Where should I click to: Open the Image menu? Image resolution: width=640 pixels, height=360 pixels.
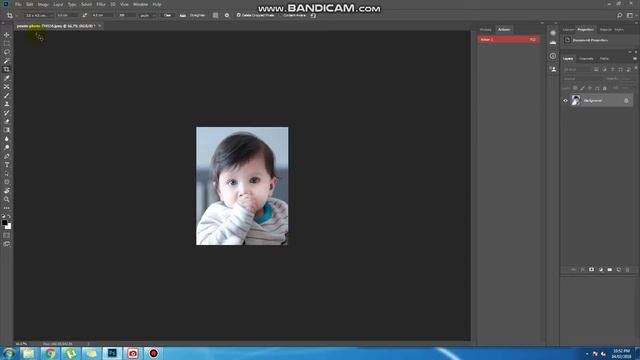point(43,4)
